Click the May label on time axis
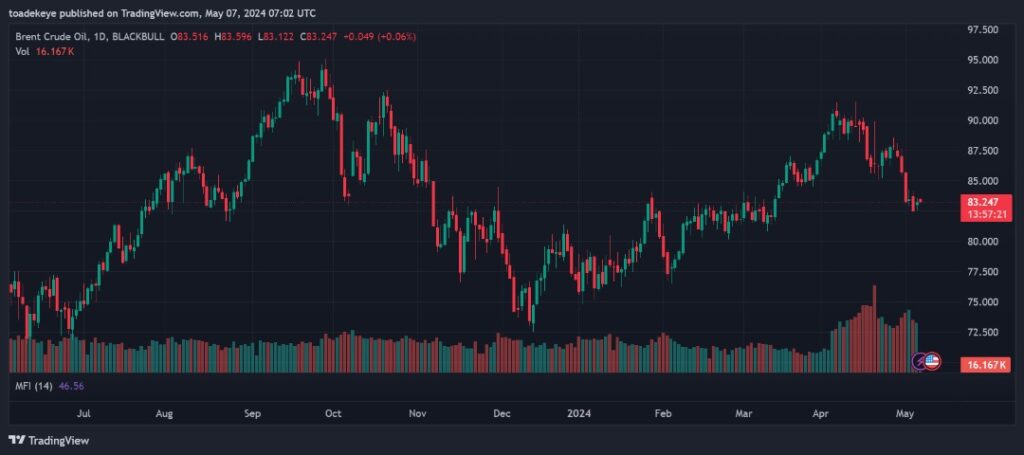This screenshot has width=1024, height=455. tap(903, 412)
